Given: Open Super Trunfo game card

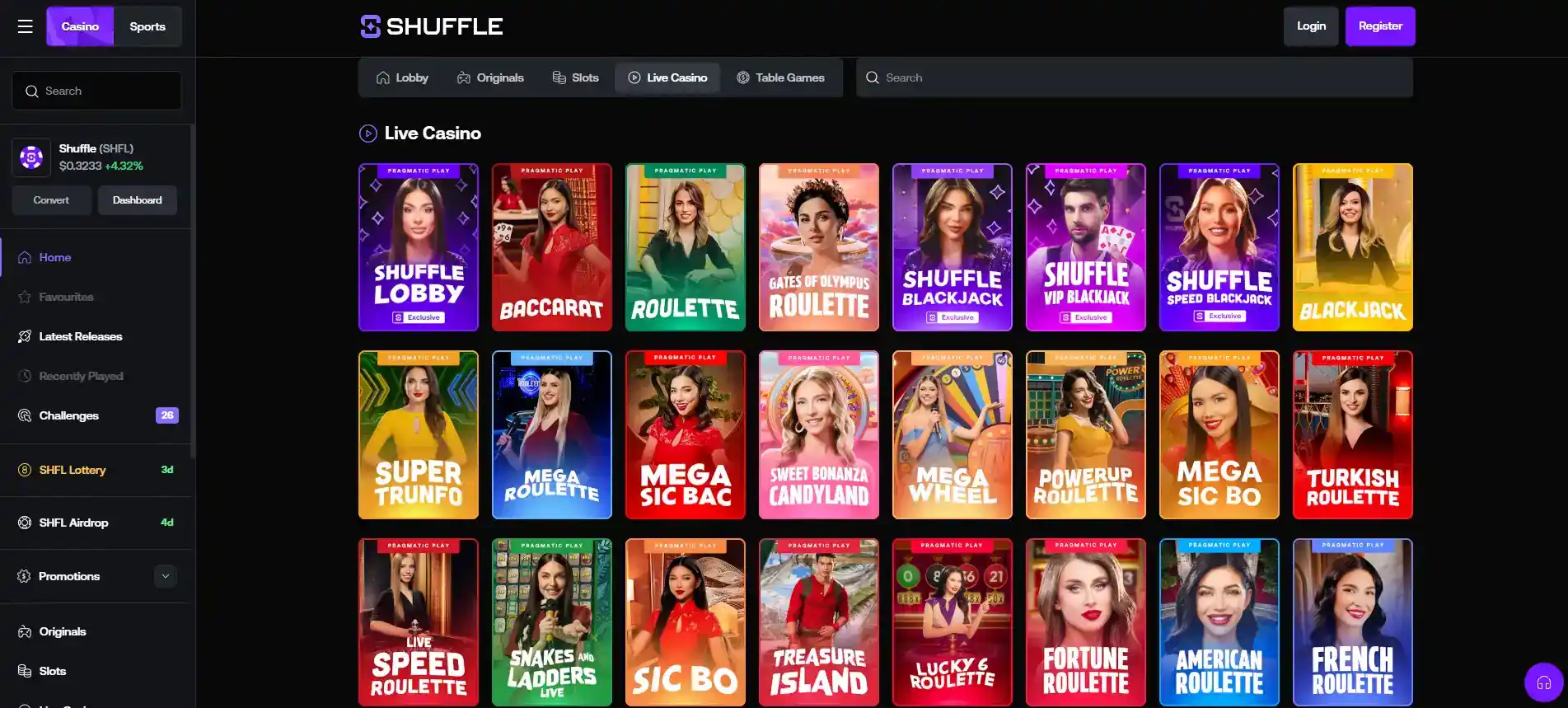Looking at the screenshot, I should click(419, 435).
